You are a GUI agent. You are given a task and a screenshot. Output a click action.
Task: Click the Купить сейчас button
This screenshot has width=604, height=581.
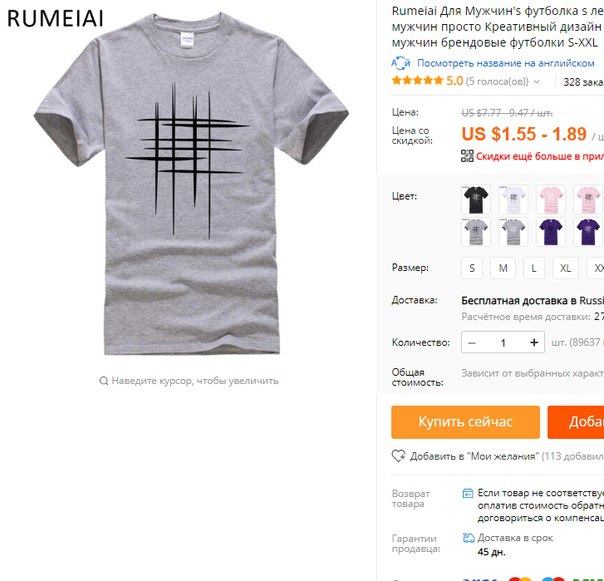click(x=465, y=422)
